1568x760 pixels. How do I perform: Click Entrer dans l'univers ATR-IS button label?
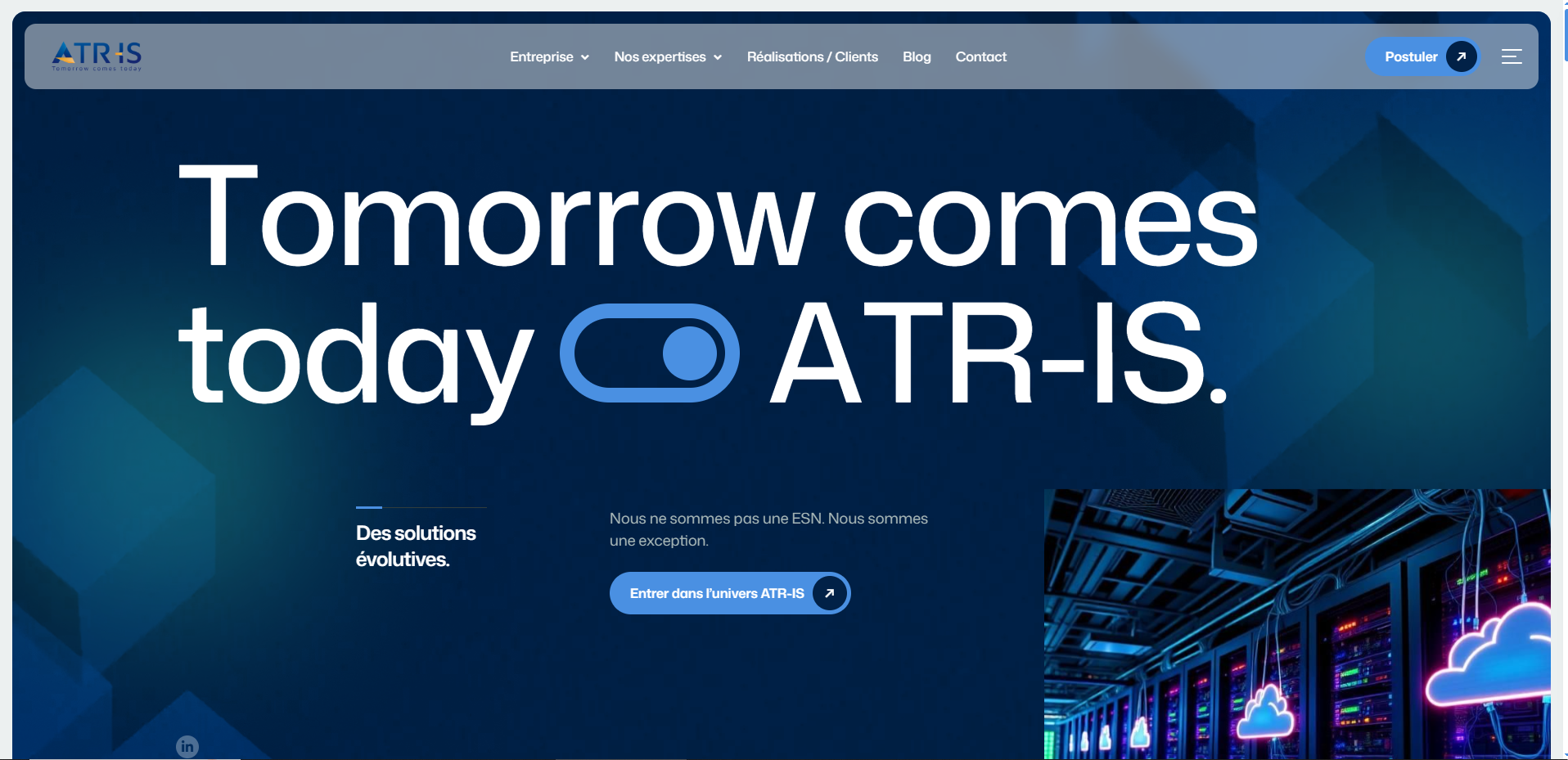(x=717, y=593)
